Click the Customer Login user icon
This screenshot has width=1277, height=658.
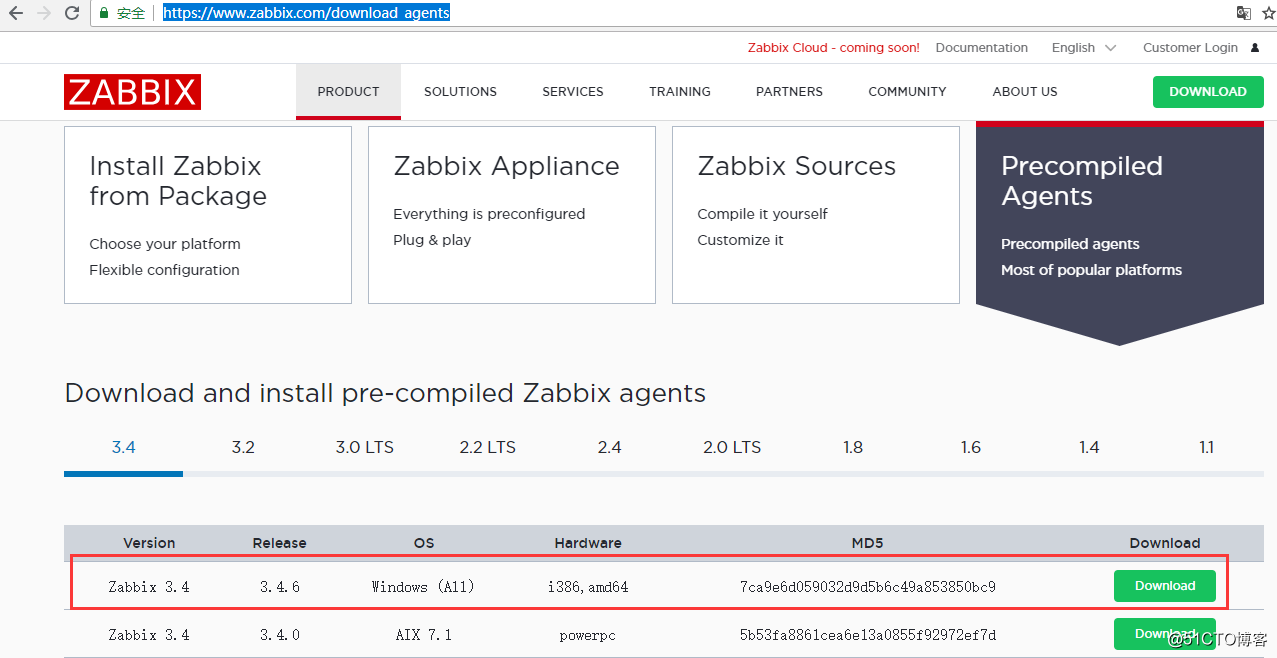1255,48
